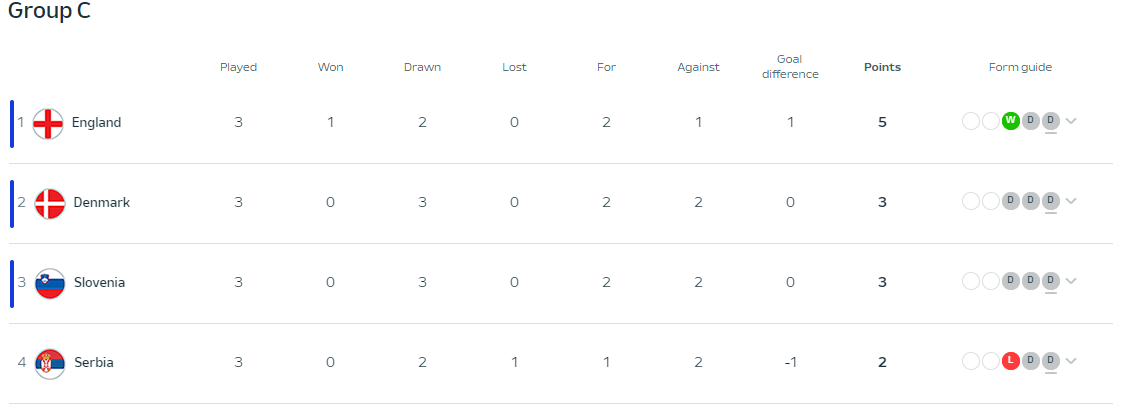Viewport: 1126px width, 417px height.
Task: Click Serbia's red L form badge
Action: (x=1011, y=360)
